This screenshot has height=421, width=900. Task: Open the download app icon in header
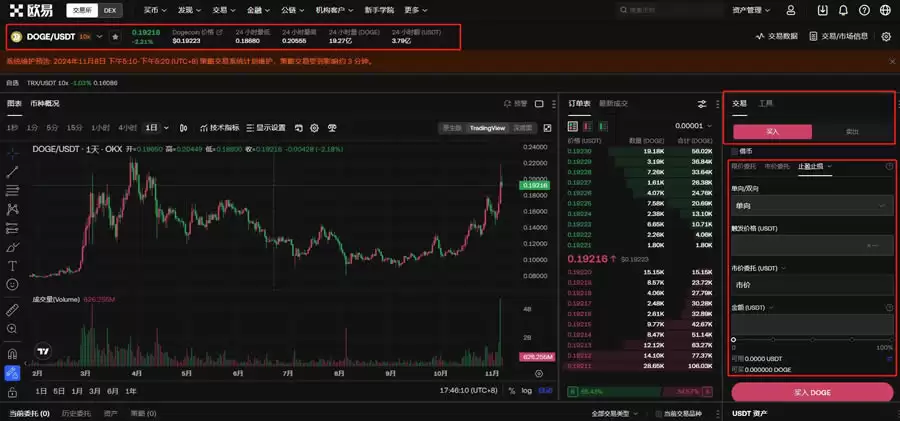point(822,10)
